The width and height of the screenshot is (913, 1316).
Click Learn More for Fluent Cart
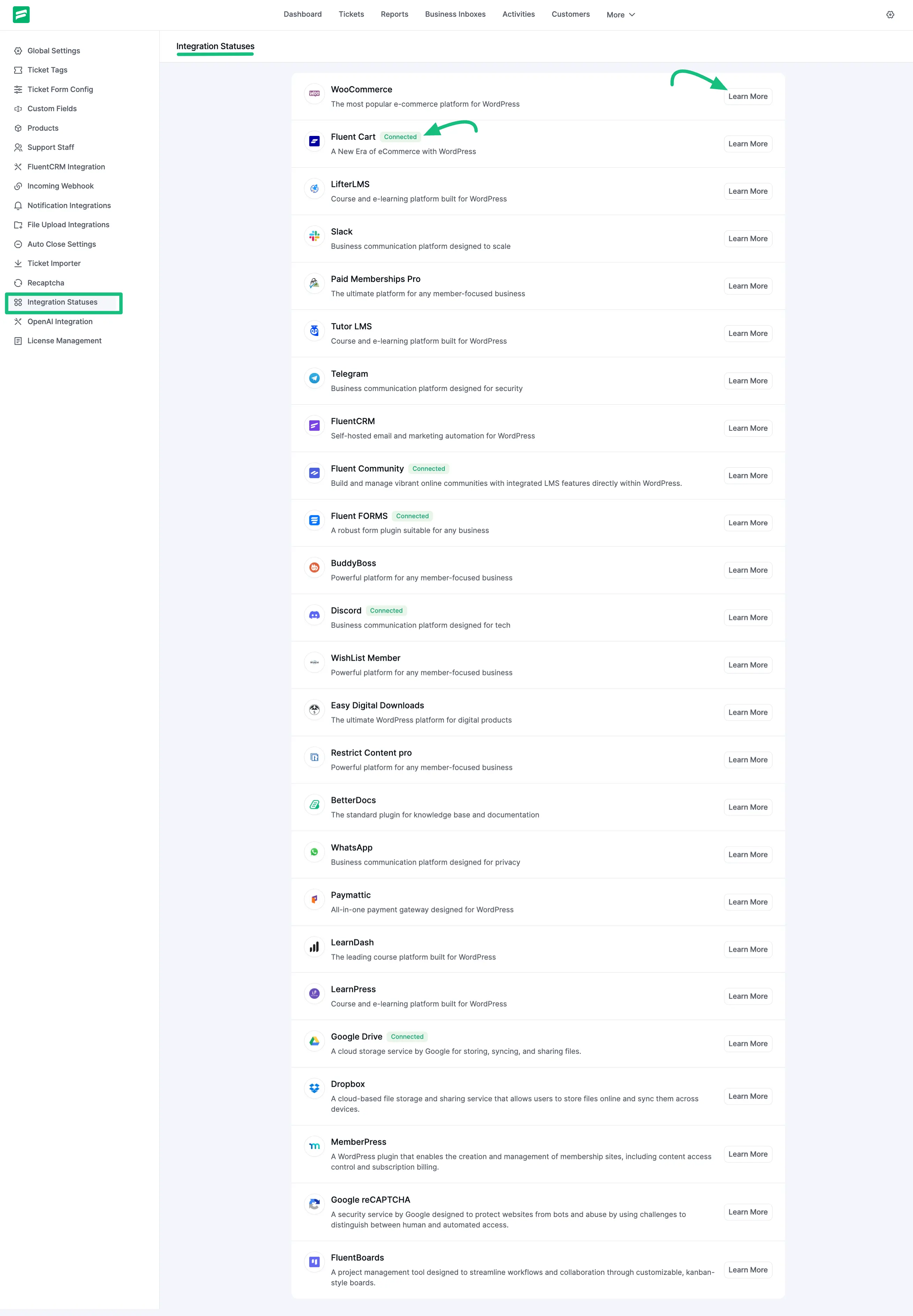(748, 144)
